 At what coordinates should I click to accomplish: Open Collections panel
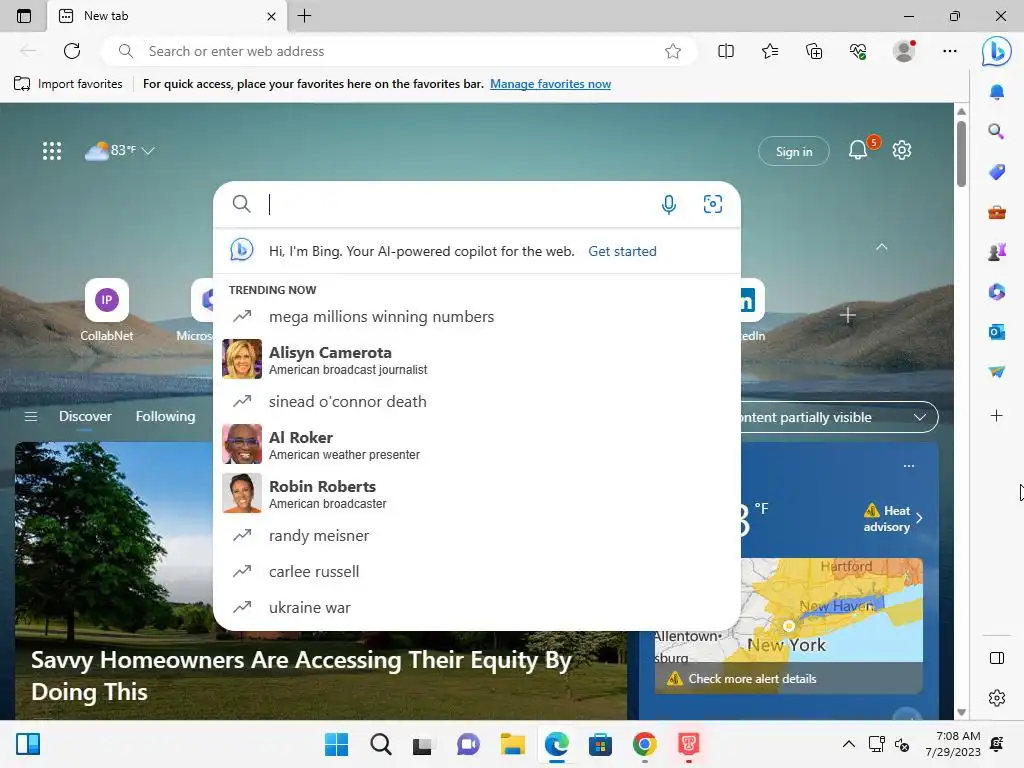(x=814, y=51)
